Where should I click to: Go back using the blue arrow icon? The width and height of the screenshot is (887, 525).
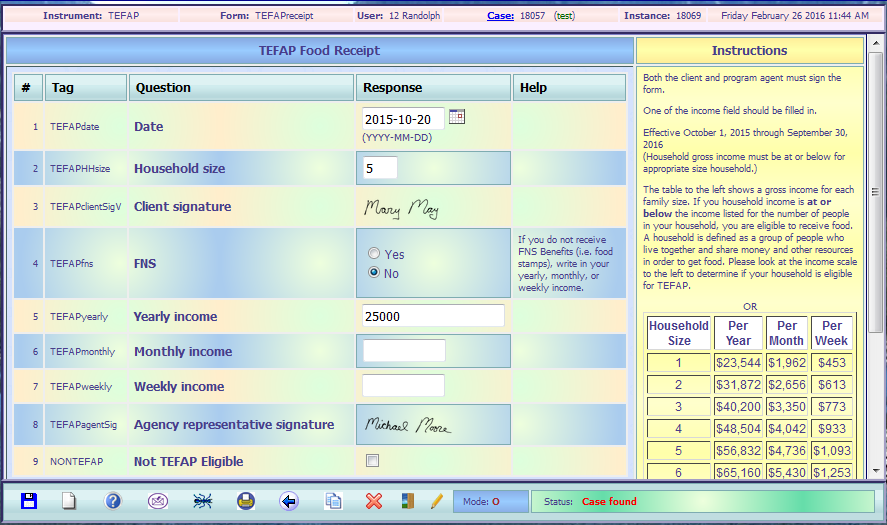[290, 501]
